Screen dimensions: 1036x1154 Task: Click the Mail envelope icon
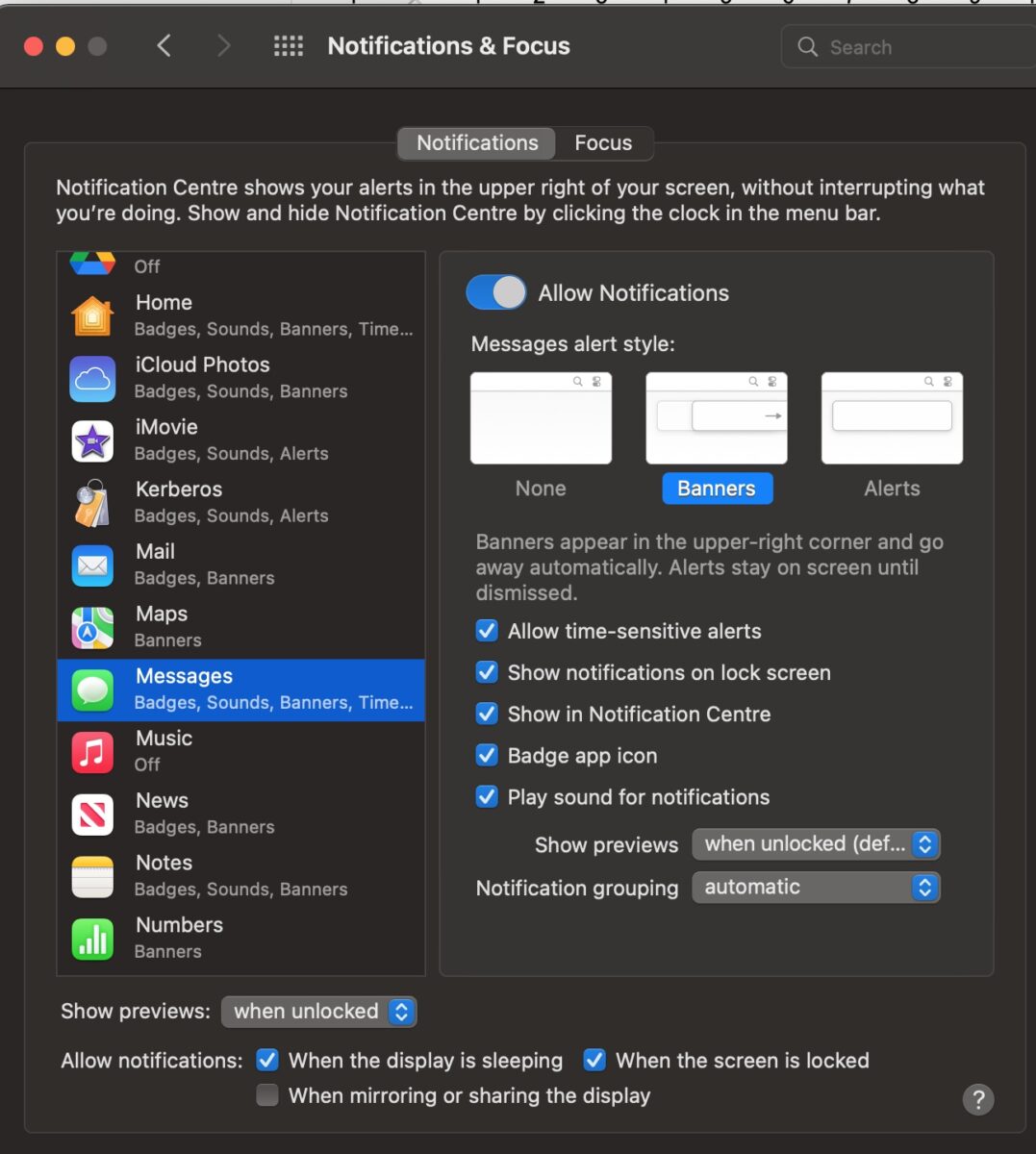tap(92, 565)
